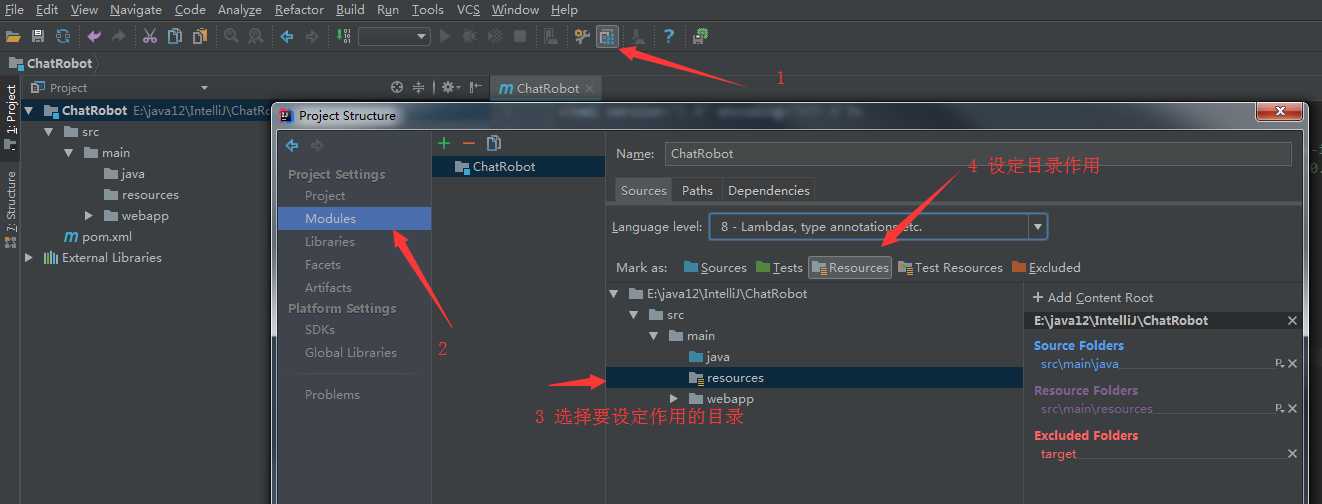1322x504 pixels.
Task: Mark directory as Sources
Action: coord(715,268)
